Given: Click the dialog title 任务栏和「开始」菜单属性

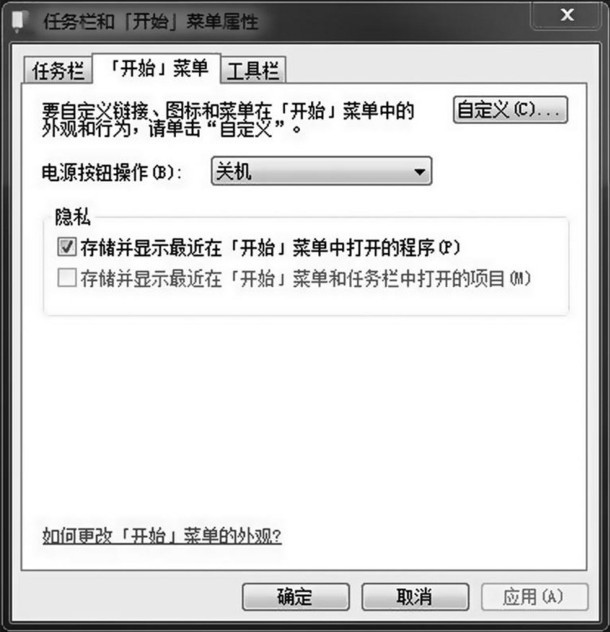Looking at the screenshot, I should pyautogui.click(x=151, y=21).
